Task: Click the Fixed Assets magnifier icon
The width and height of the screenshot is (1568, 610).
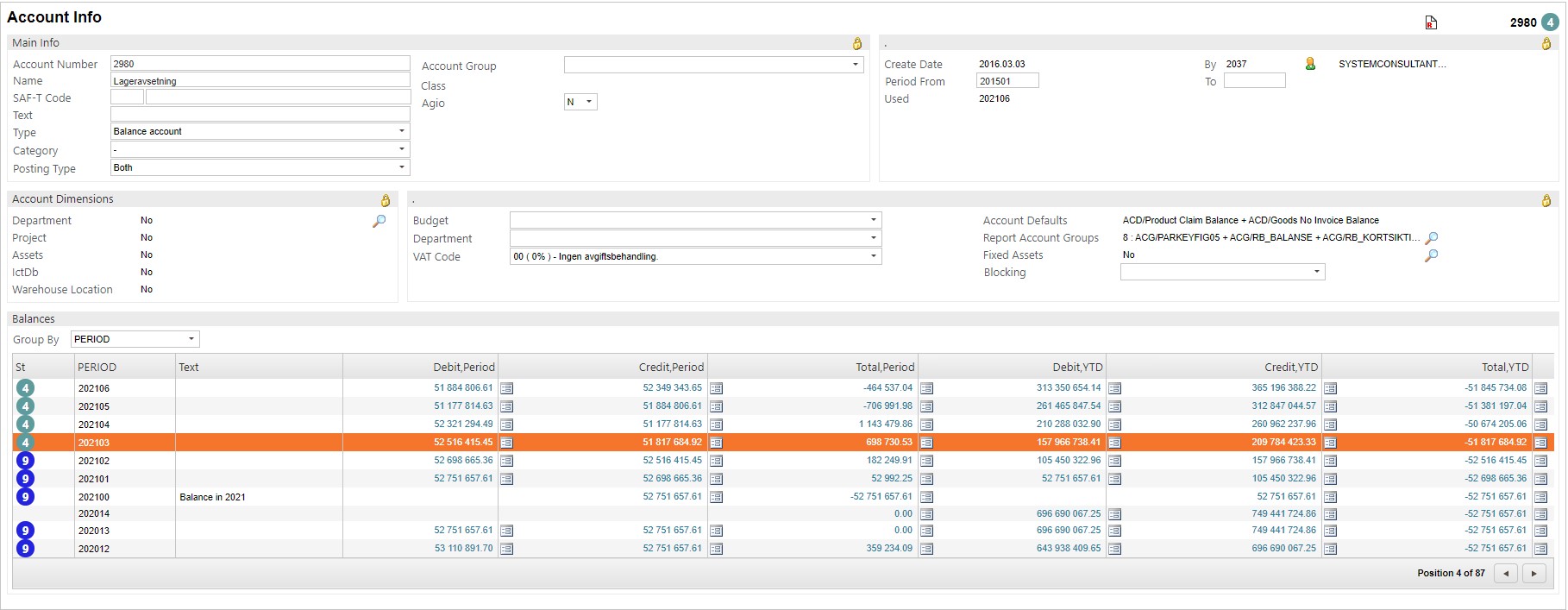Action: (x=1432, y=255)
